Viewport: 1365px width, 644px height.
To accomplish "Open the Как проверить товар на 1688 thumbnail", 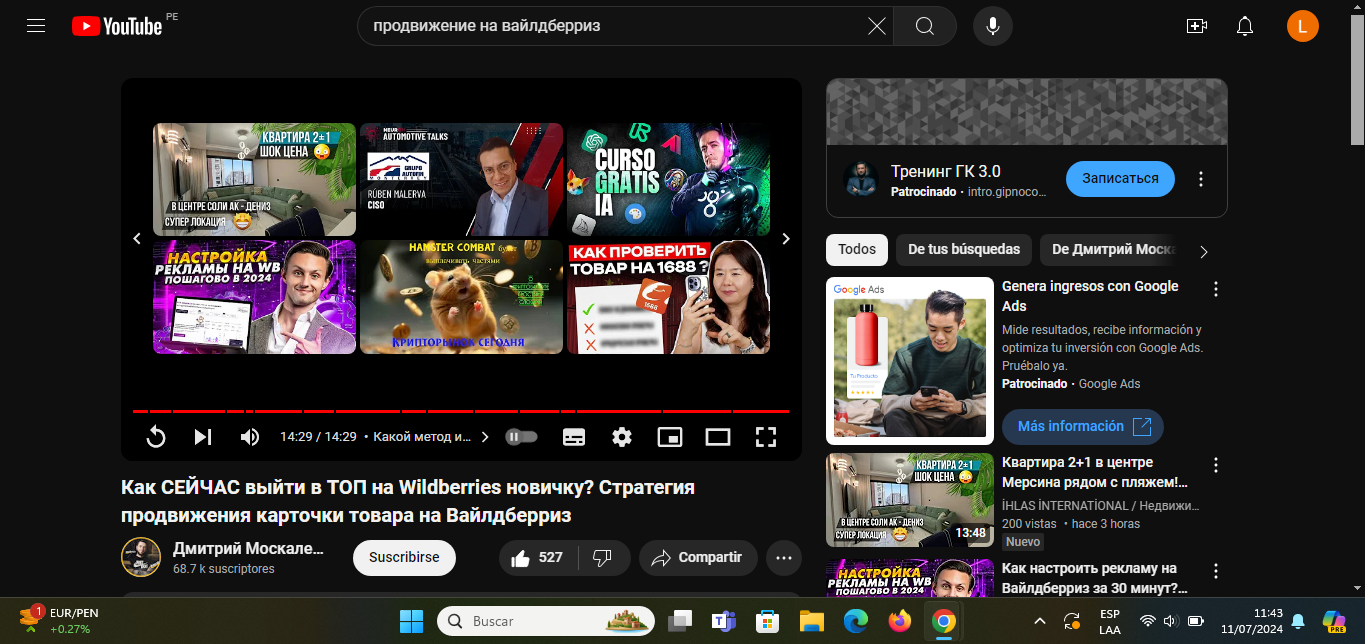I will (668, 297).
